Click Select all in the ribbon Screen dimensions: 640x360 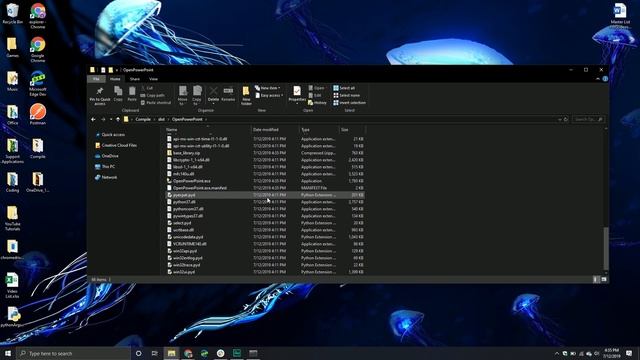pyautogui.click(x=344, y=88)
